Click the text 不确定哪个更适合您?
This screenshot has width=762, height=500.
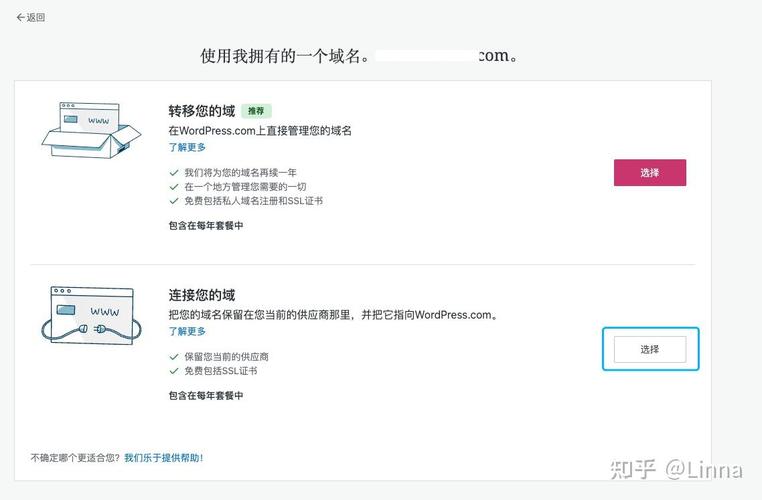75,457
